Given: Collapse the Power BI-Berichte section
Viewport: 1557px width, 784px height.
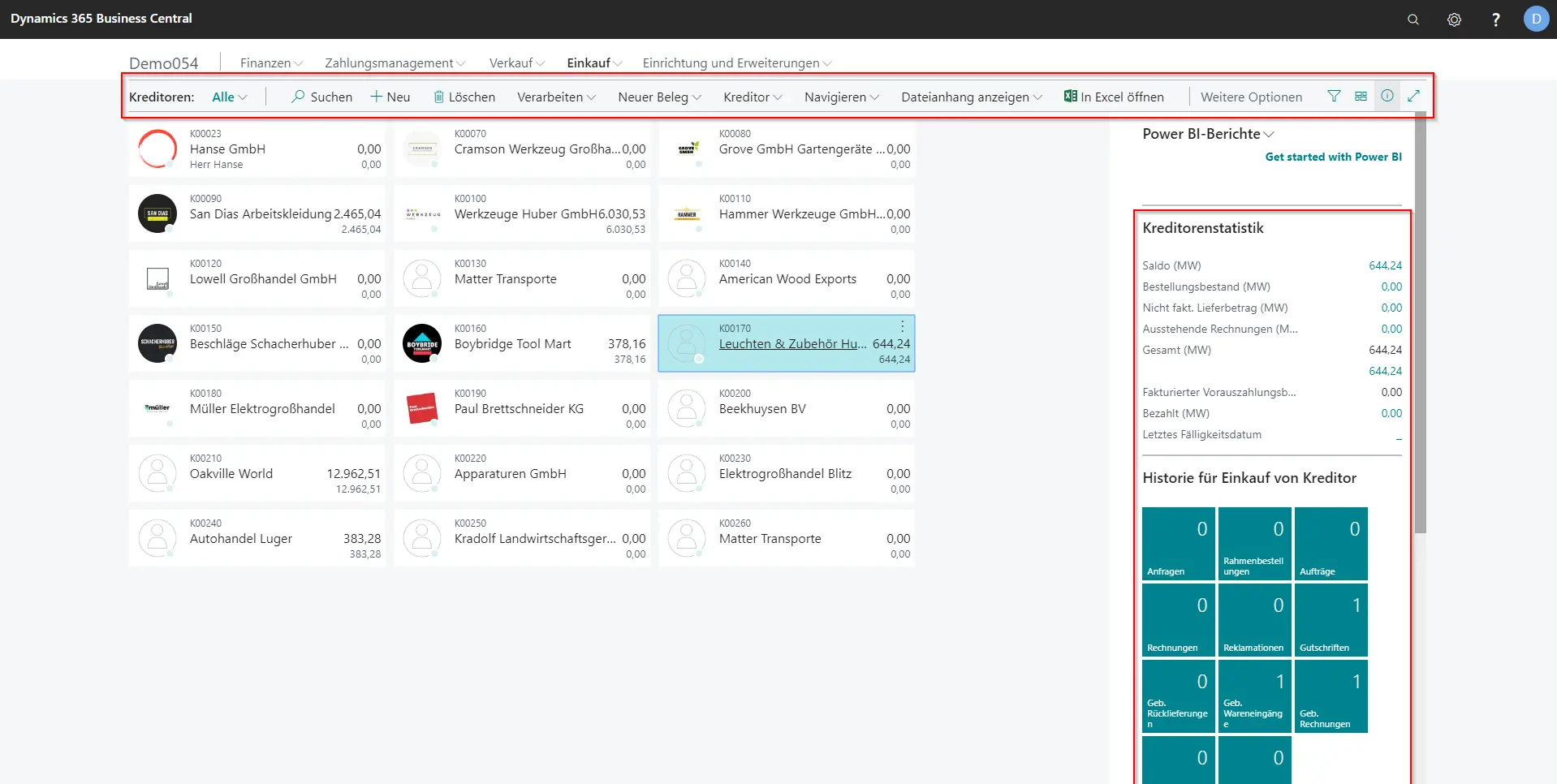Looking at the screenshot, I should (x=1208, y=134).
